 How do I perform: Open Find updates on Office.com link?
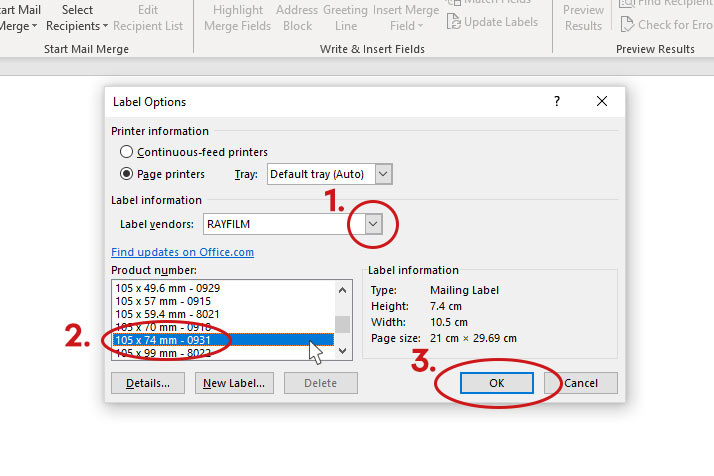tap(183, 252)
